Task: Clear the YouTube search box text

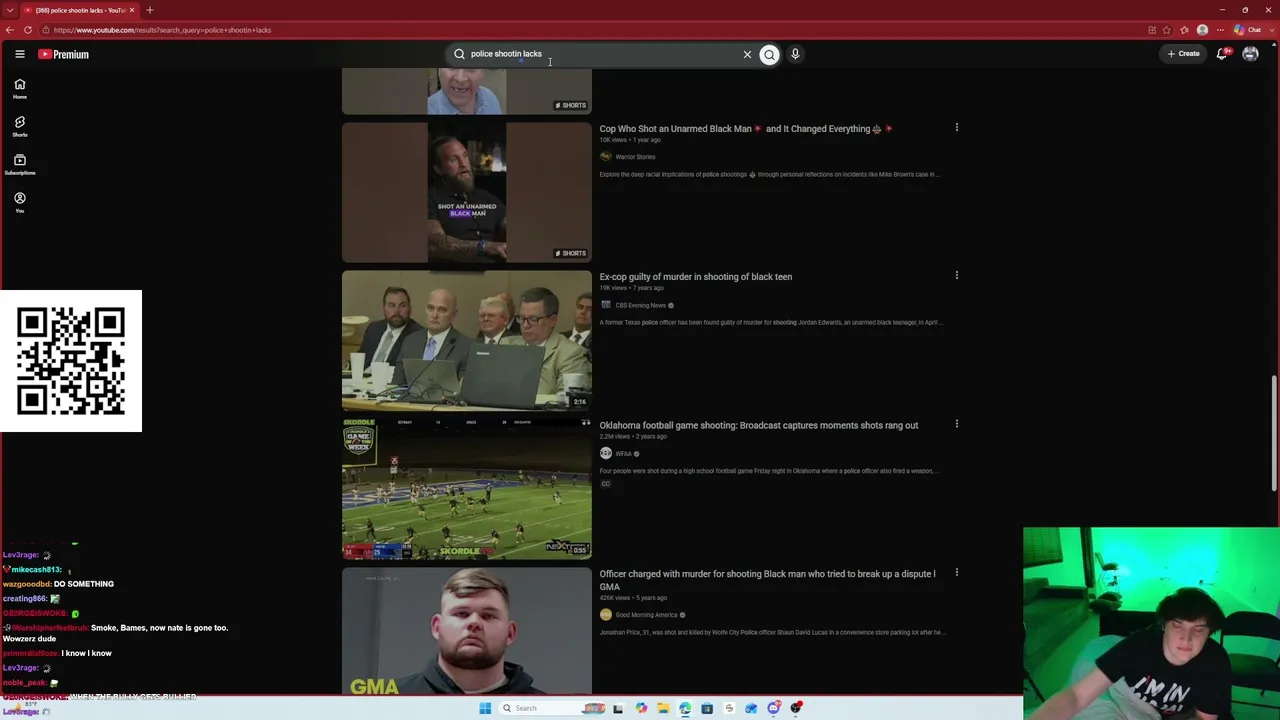Action: coord(747,54)
